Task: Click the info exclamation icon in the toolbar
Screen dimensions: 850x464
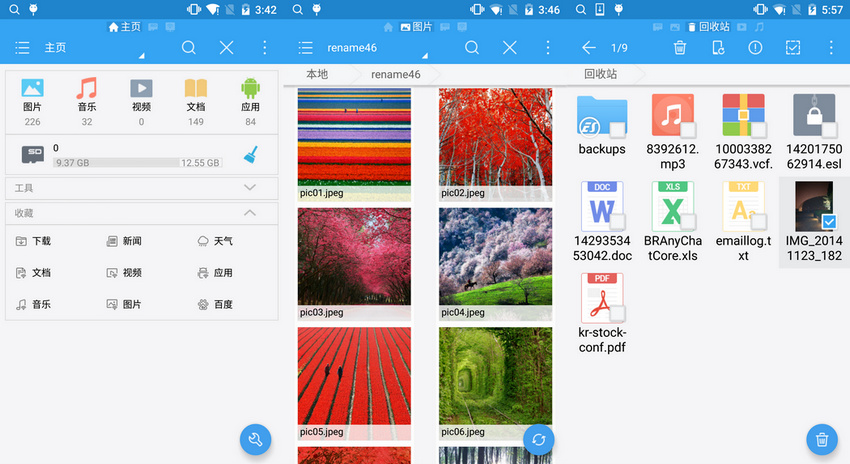Action: coord(755,48)
